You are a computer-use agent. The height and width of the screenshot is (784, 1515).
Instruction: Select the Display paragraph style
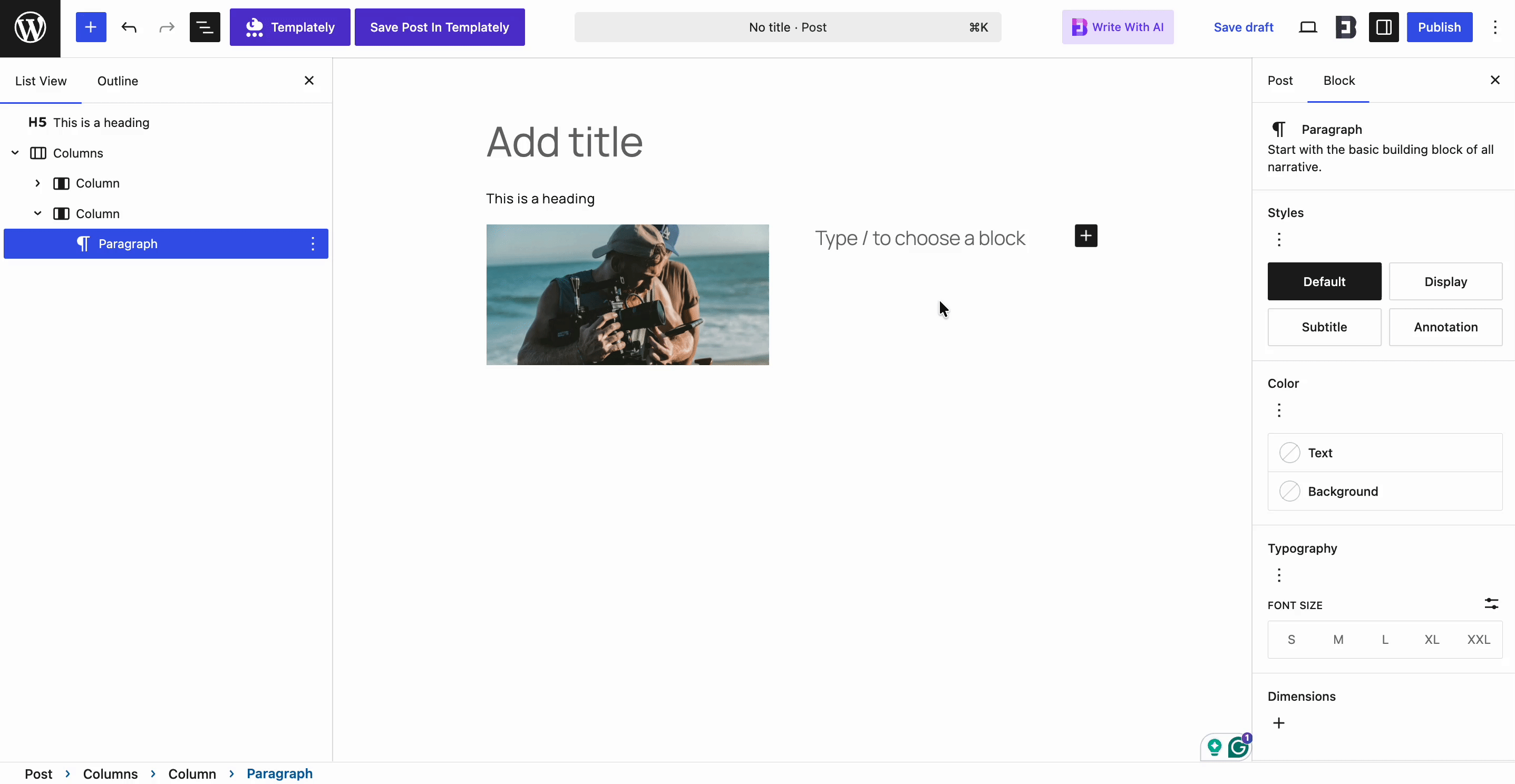(x=1445, y=281)
